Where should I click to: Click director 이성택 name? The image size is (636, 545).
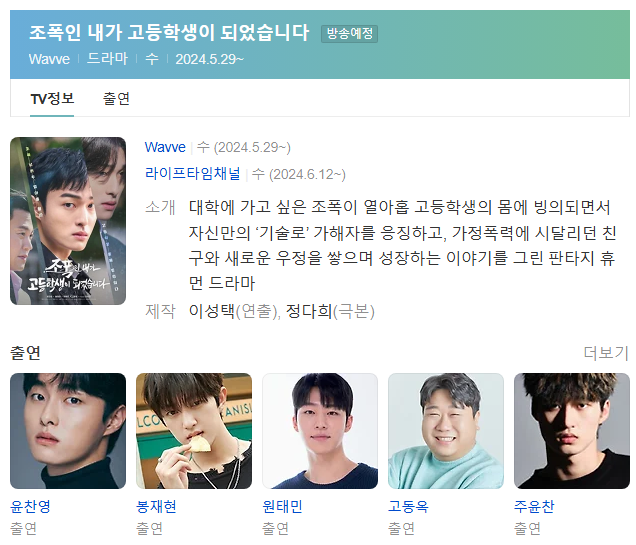tap(212, 311)
